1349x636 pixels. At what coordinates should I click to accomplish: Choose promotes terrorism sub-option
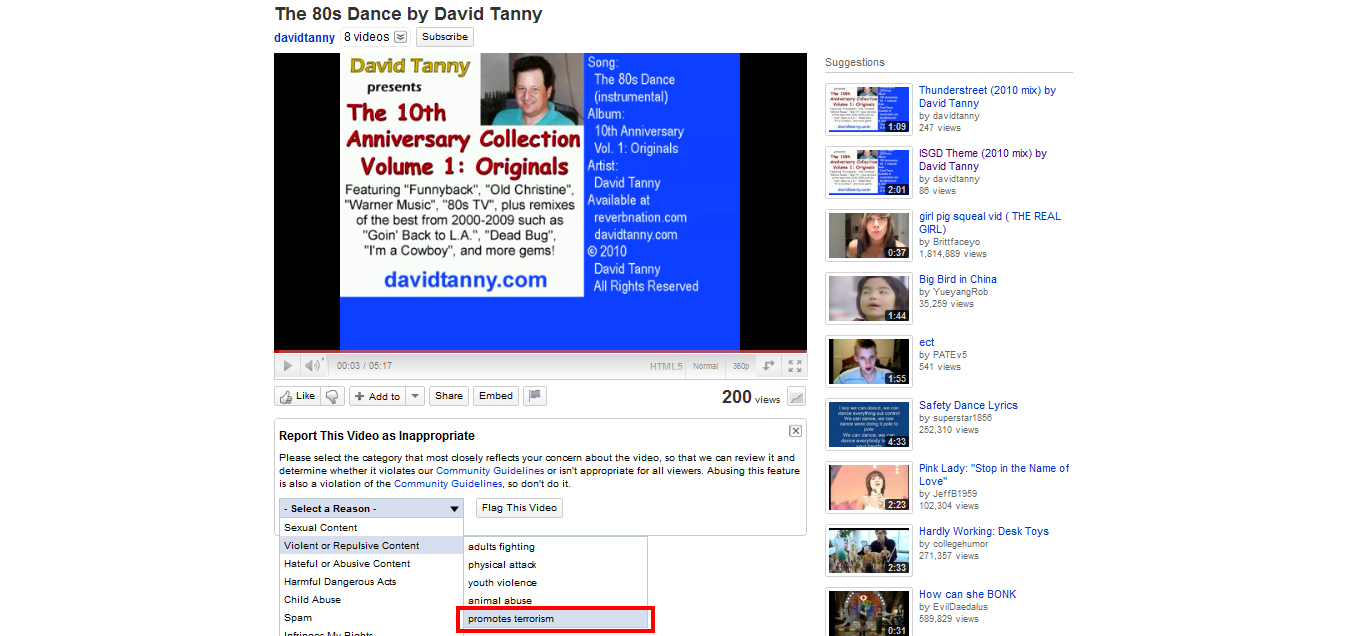coord(556,619)
